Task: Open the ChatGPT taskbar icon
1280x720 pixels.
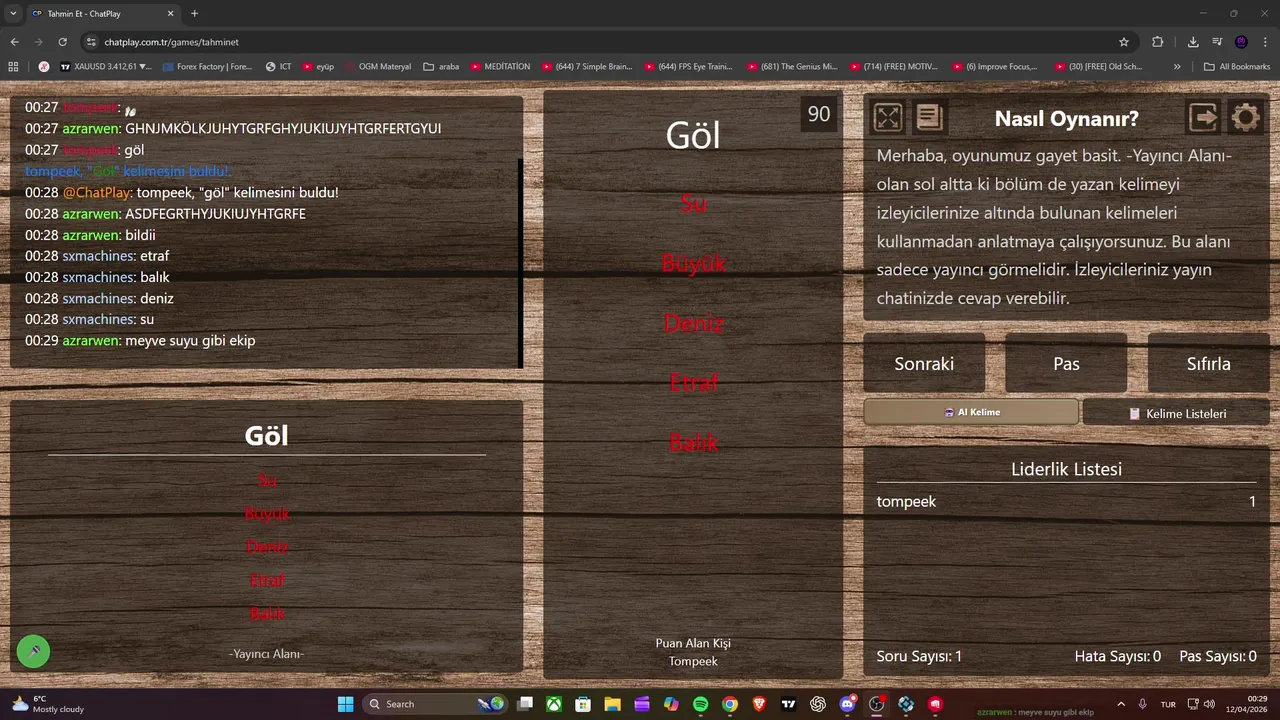Action: (x=818, y=704)
